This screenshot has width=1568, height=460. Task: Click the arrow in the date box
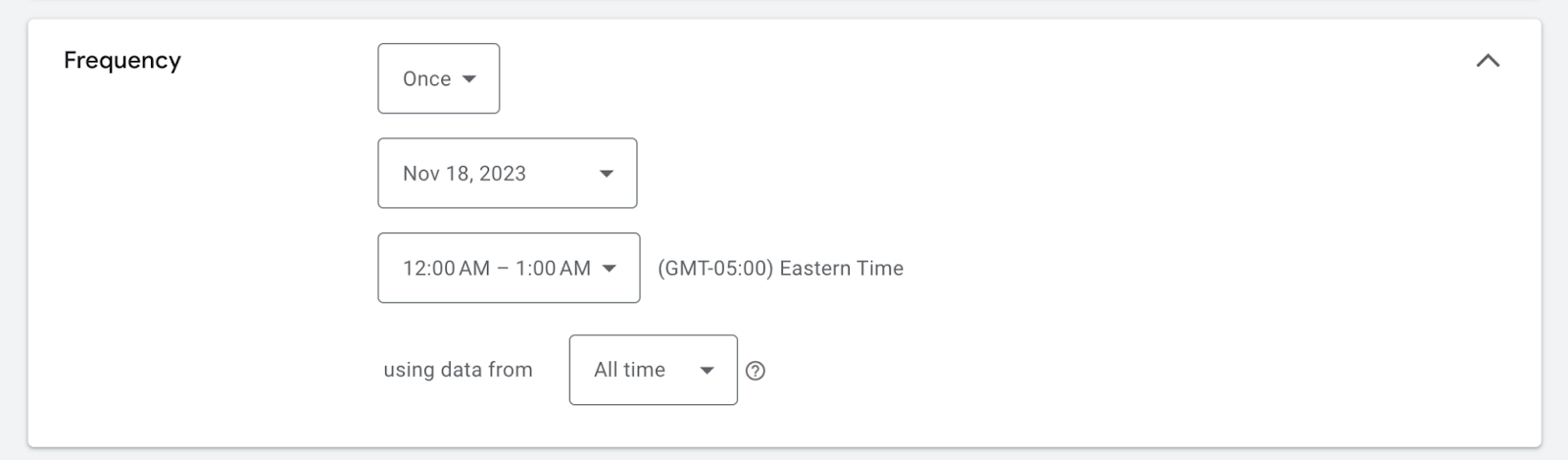pos(607,174)
